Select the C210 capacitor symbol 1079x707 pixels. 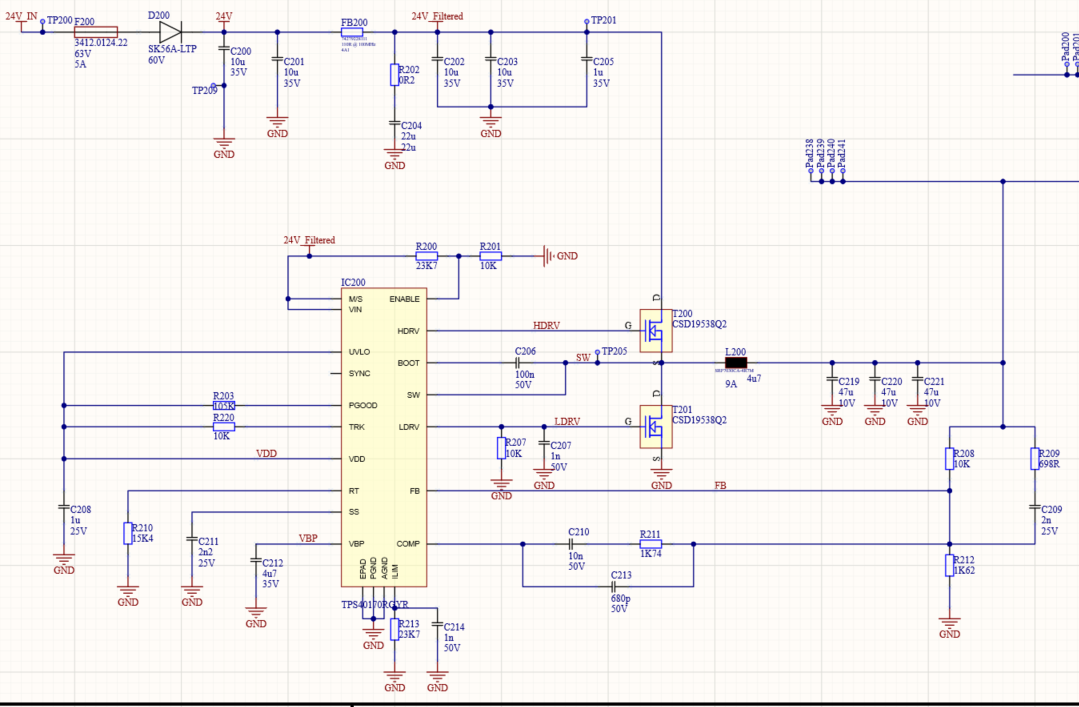(570, 544)
